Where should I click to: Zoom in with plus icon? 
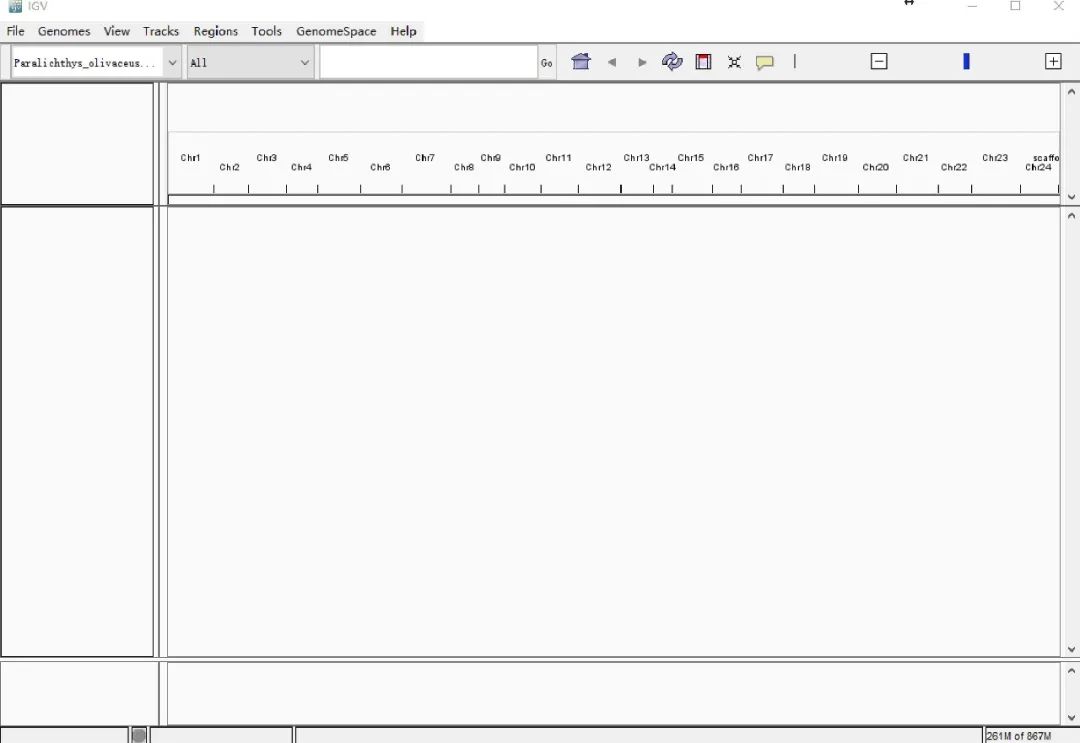(1053, 61)
